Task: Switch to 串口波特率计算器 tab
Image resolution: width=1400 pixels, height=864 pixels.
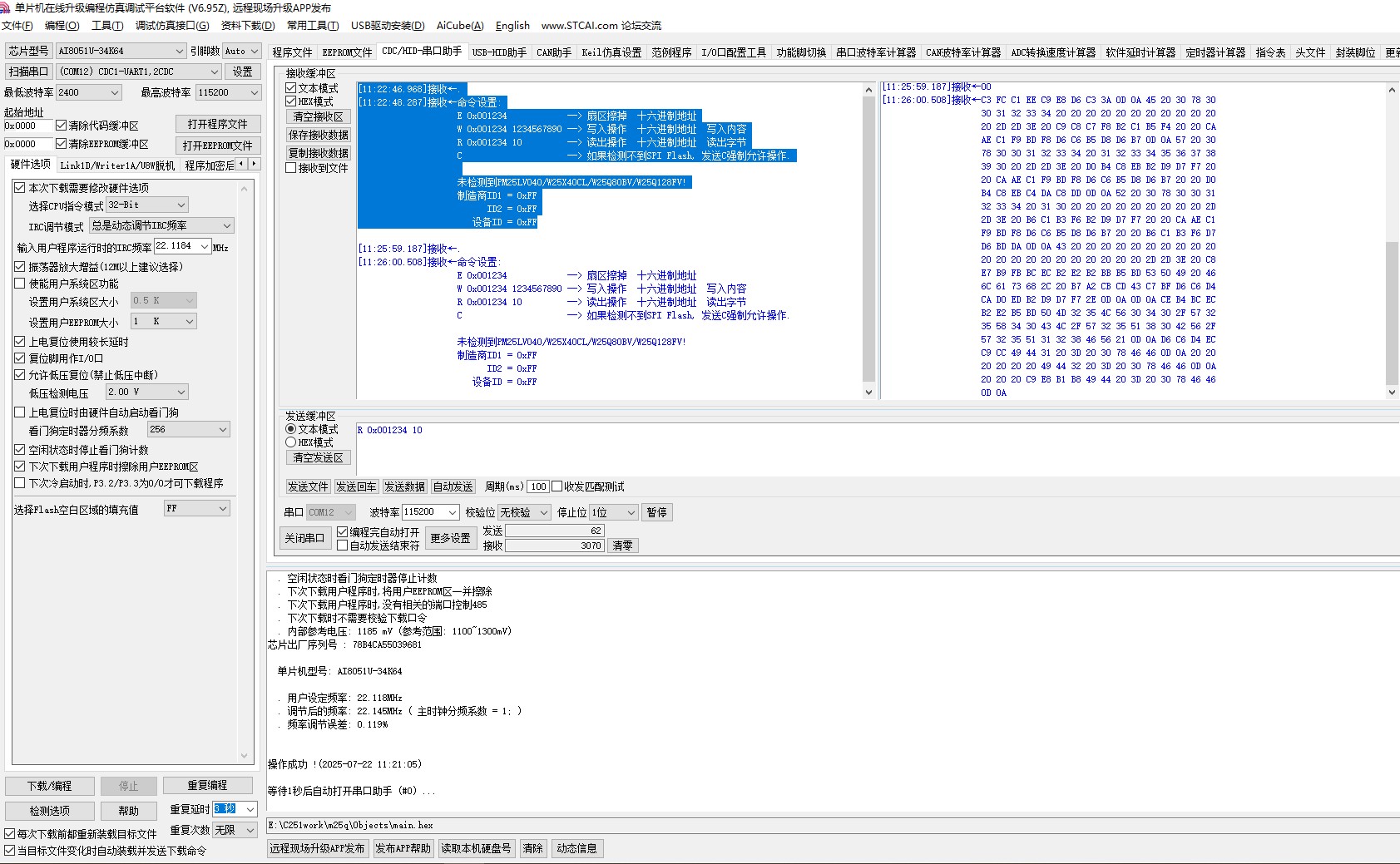Action: tap(876, 52)
